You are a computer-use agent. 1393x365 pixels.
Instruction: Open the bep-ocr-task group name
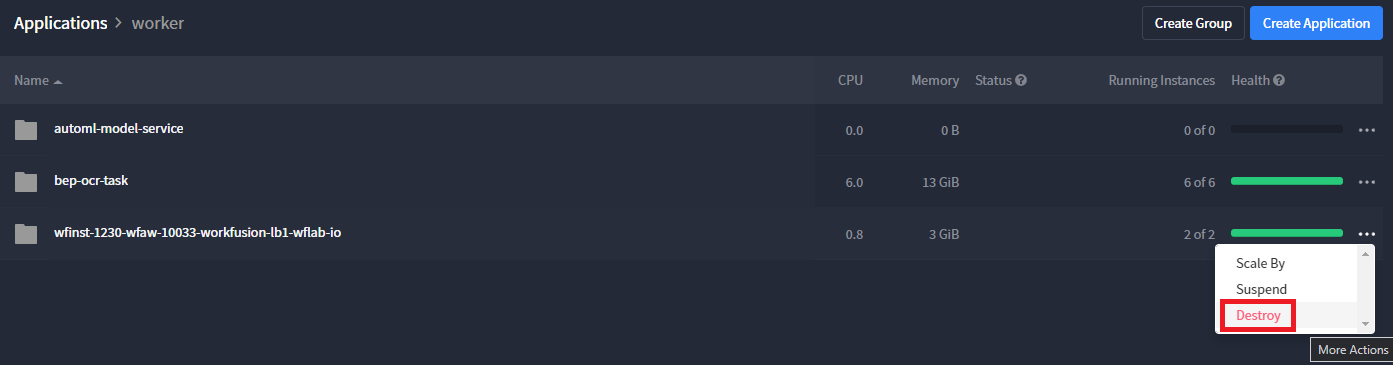(x=91, y=181)
